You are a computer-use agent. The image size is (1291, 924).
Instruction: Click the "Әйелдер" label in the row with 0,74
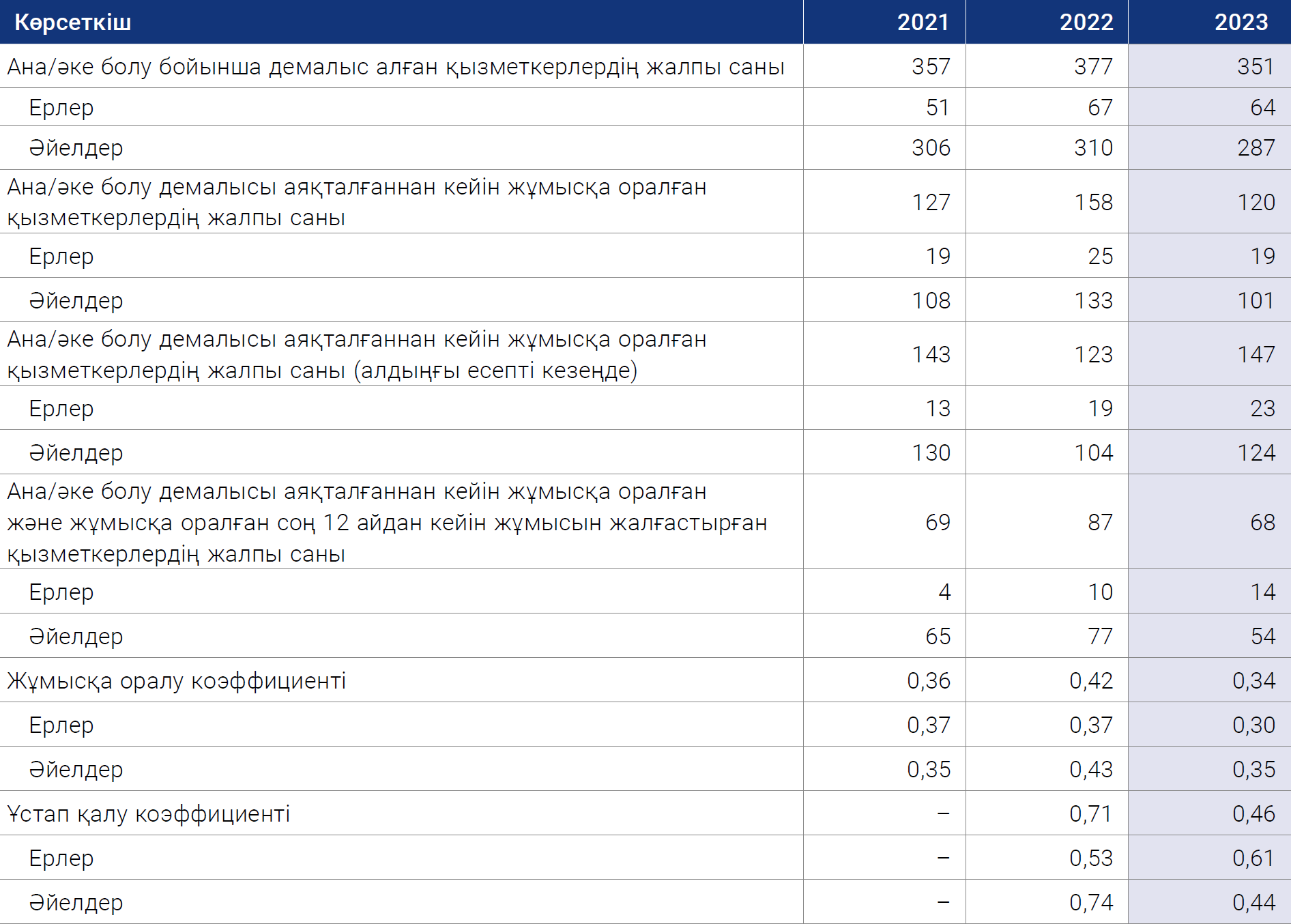(x=76, y=903)
